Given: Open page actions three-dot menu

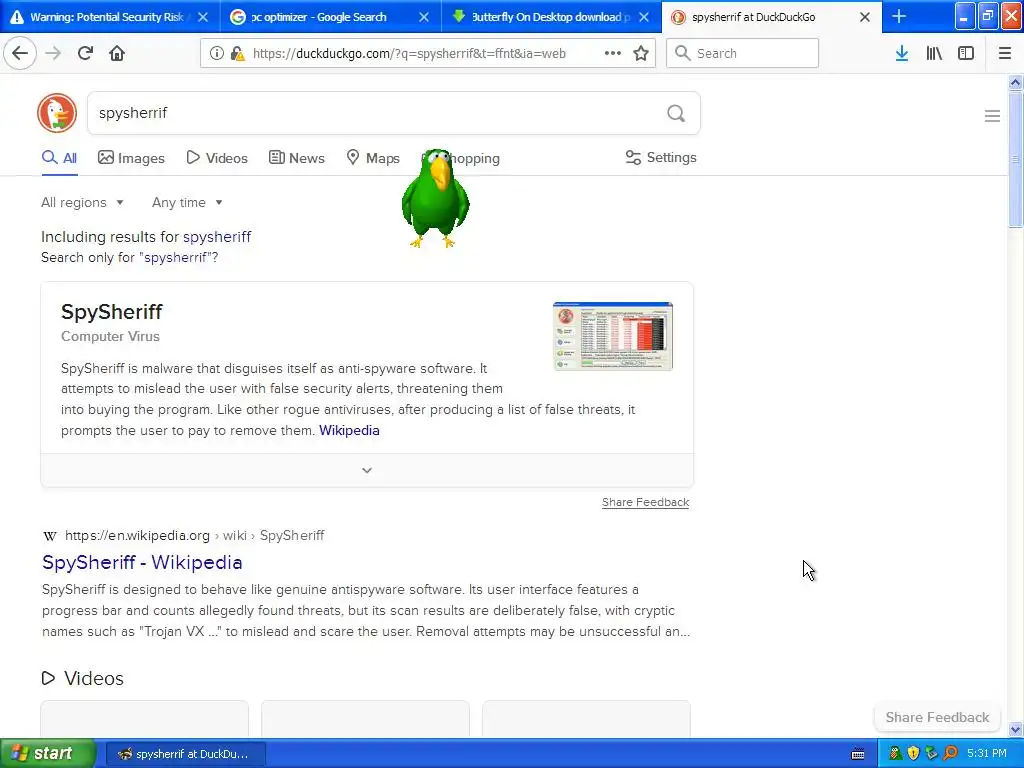Looking at the screenshot, I should point(613,53).
